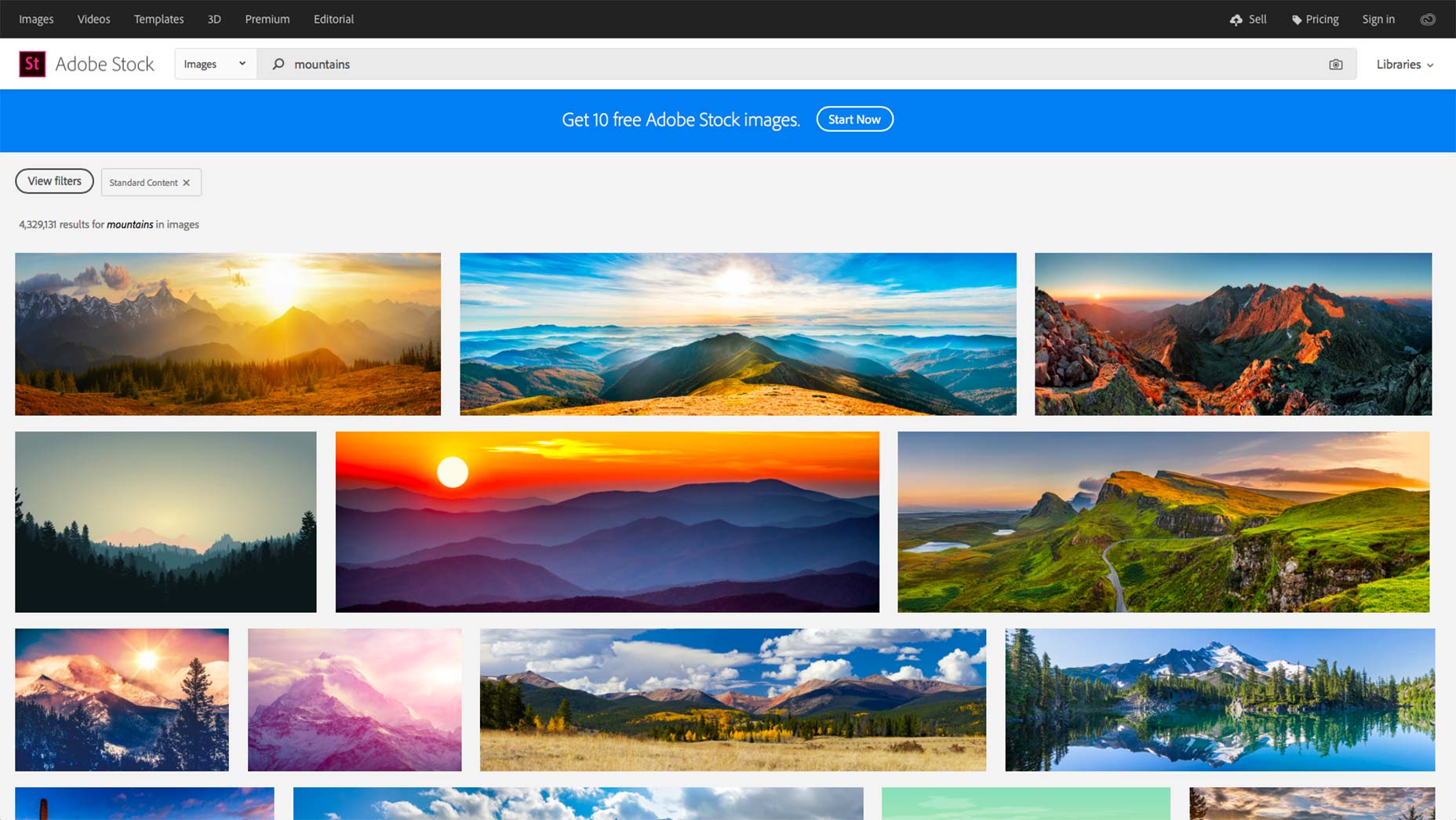The height and width of the screenshot is (820, 1456).
Task: Open the Premium collection tab
Action: click(267, 19)
